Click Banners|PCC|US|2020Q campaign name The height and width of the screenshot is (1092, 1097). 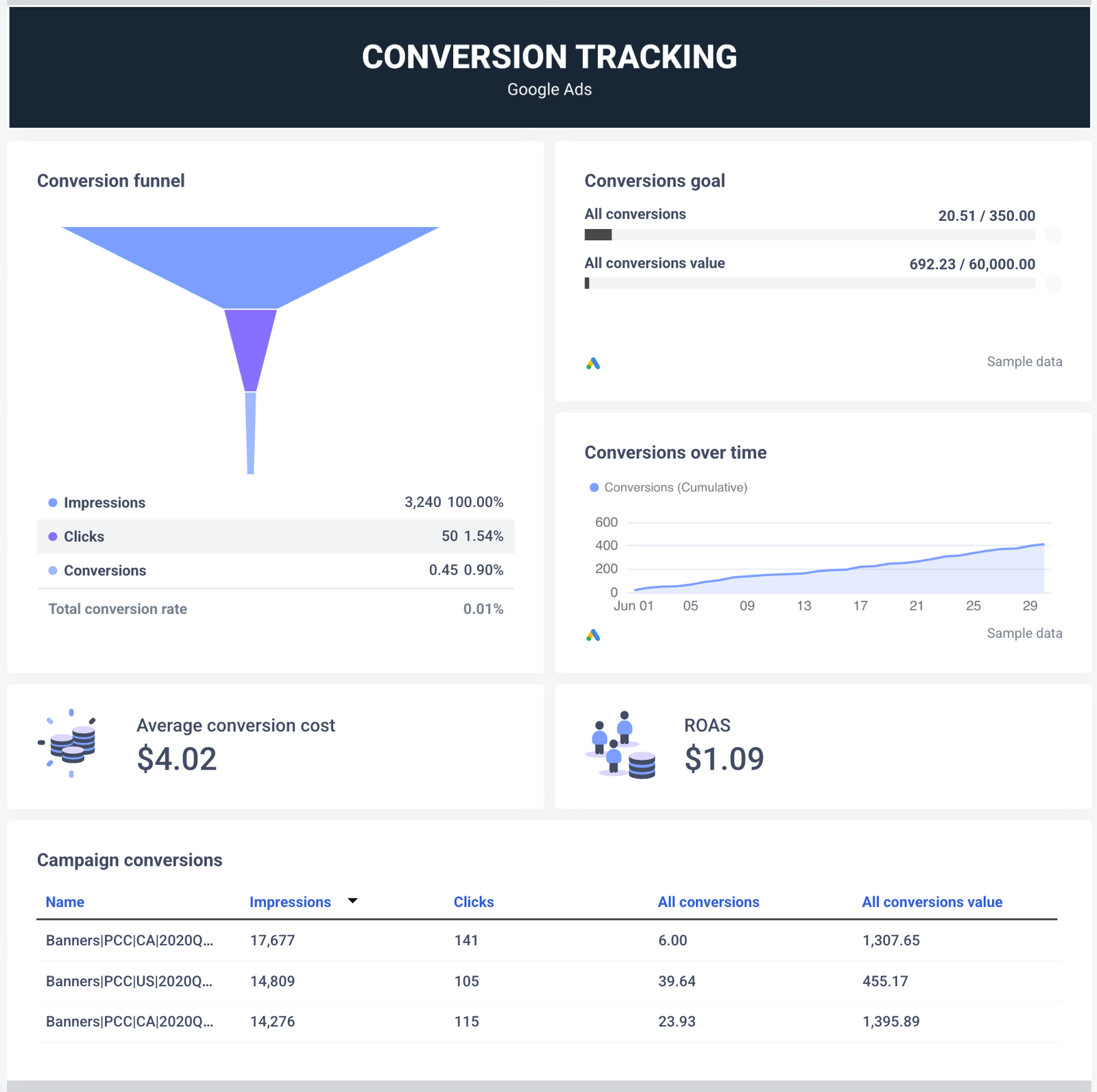pos(130,981)
